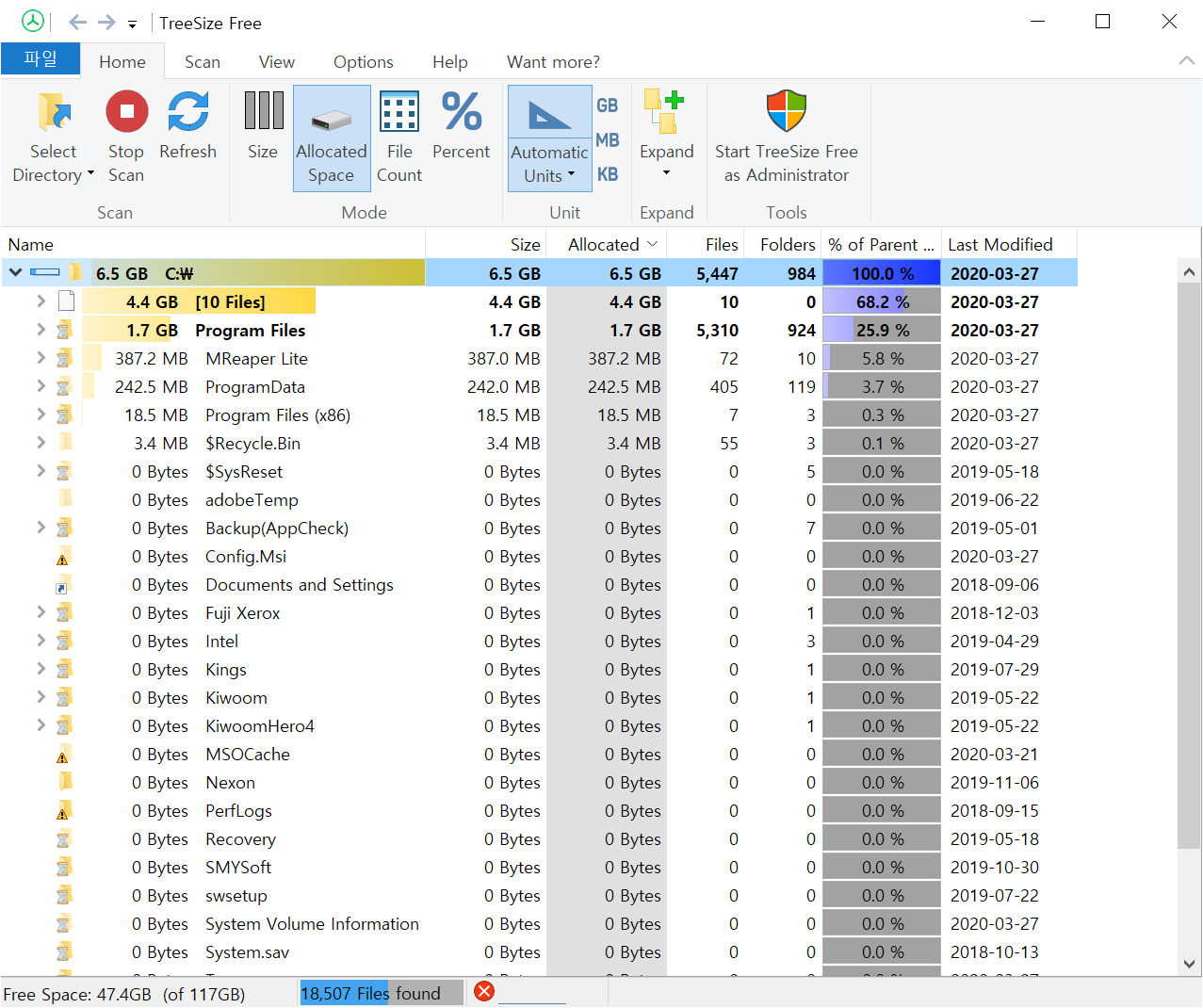Click the C:\ drive folder icon
Image resolution: width=1203 pixels, height=1008 pixels.
click(x=75, y=273)
